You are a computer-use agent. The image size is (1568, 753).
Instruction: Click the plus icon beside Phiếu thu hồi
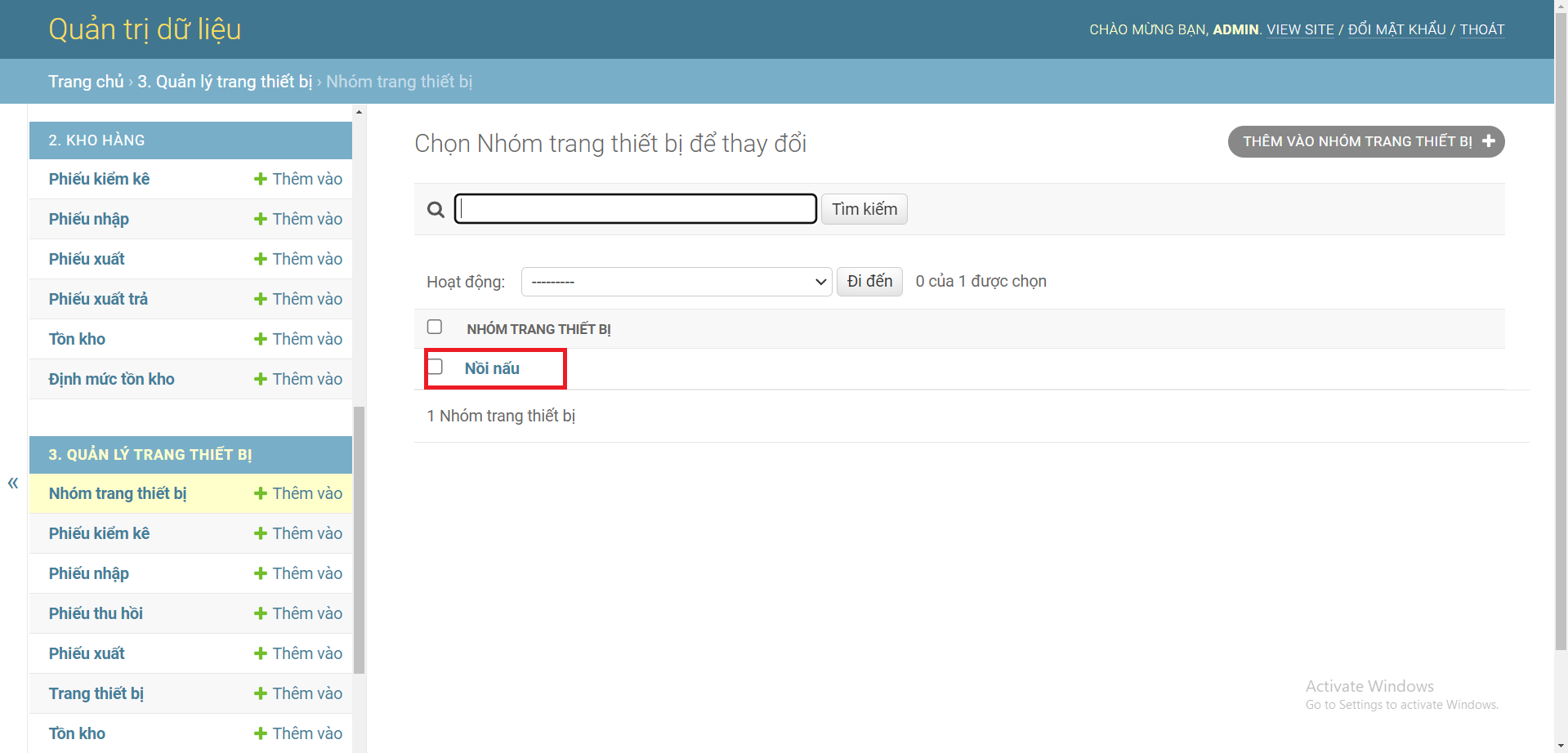click(260, 613)
